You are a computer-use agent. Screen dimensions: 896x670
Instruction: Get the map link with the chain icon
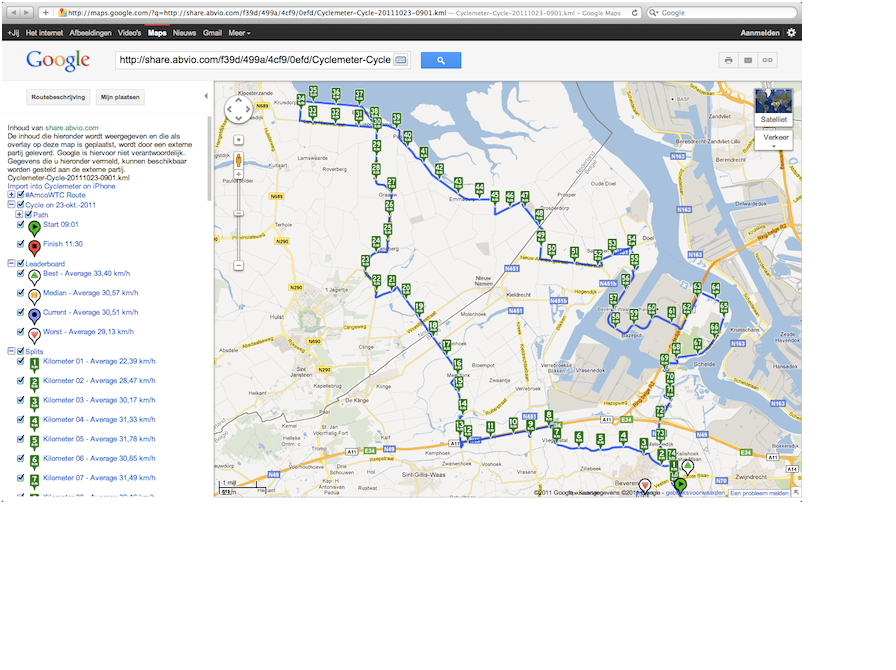[767, 60]
